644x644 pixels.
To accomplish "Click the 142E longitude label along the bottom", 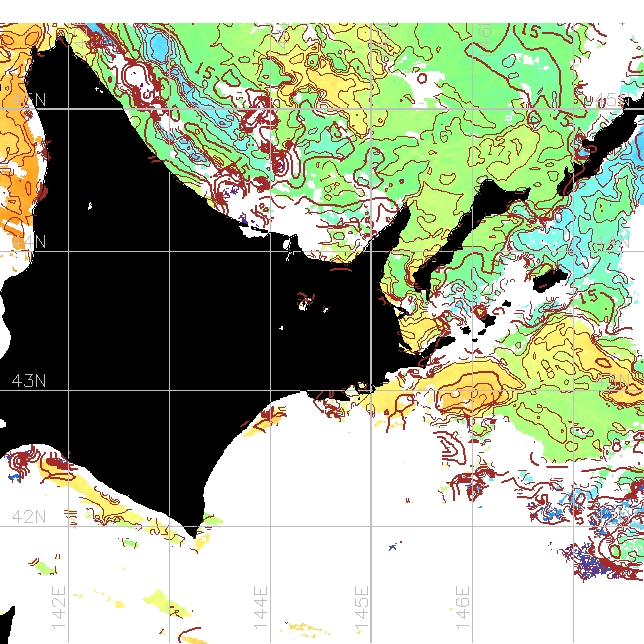I will click(59, 607).
